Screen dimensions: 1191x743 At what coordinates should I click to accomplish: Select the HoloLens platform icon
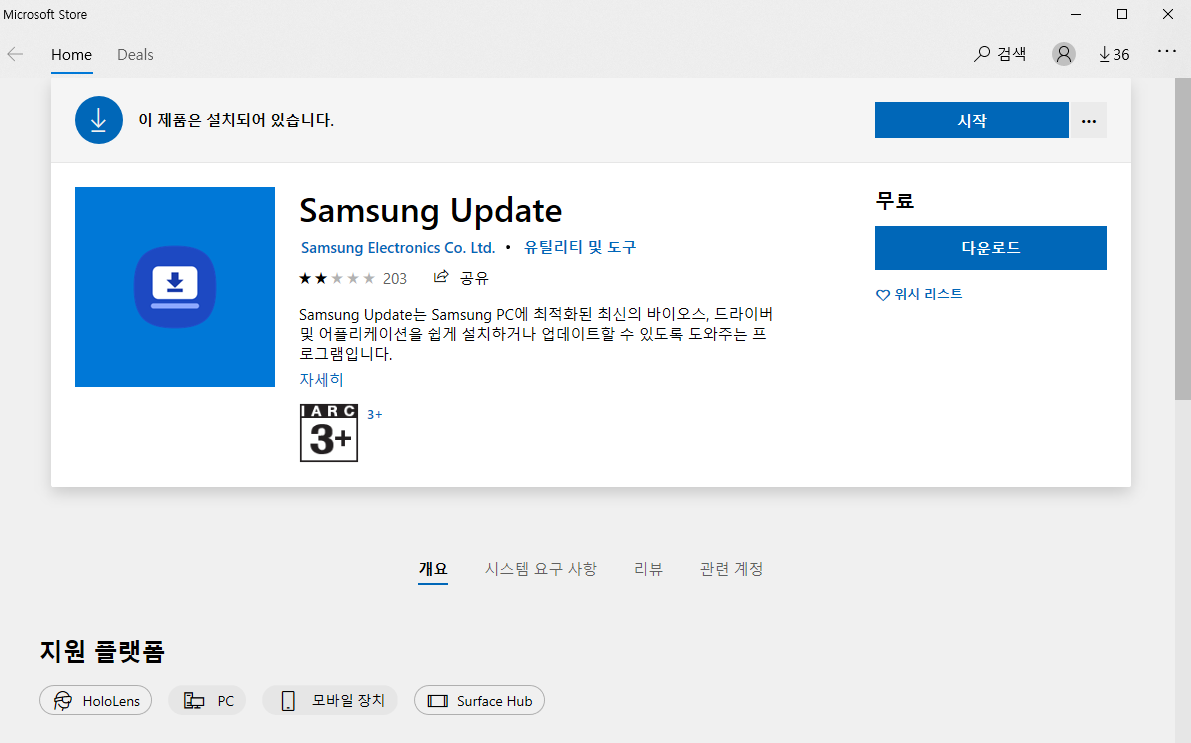tap(95, 700)
